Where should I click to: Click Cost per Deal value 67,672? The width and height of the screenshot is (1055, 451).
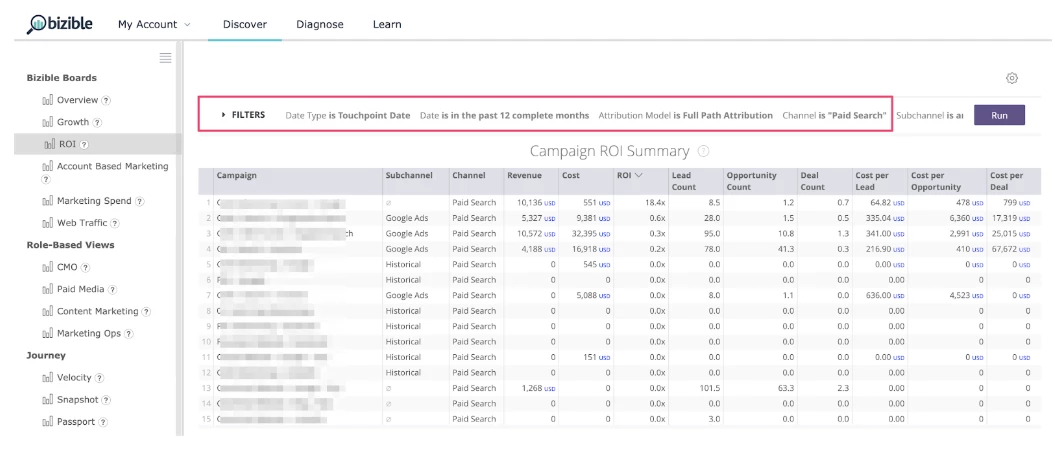pos(1011,249)
